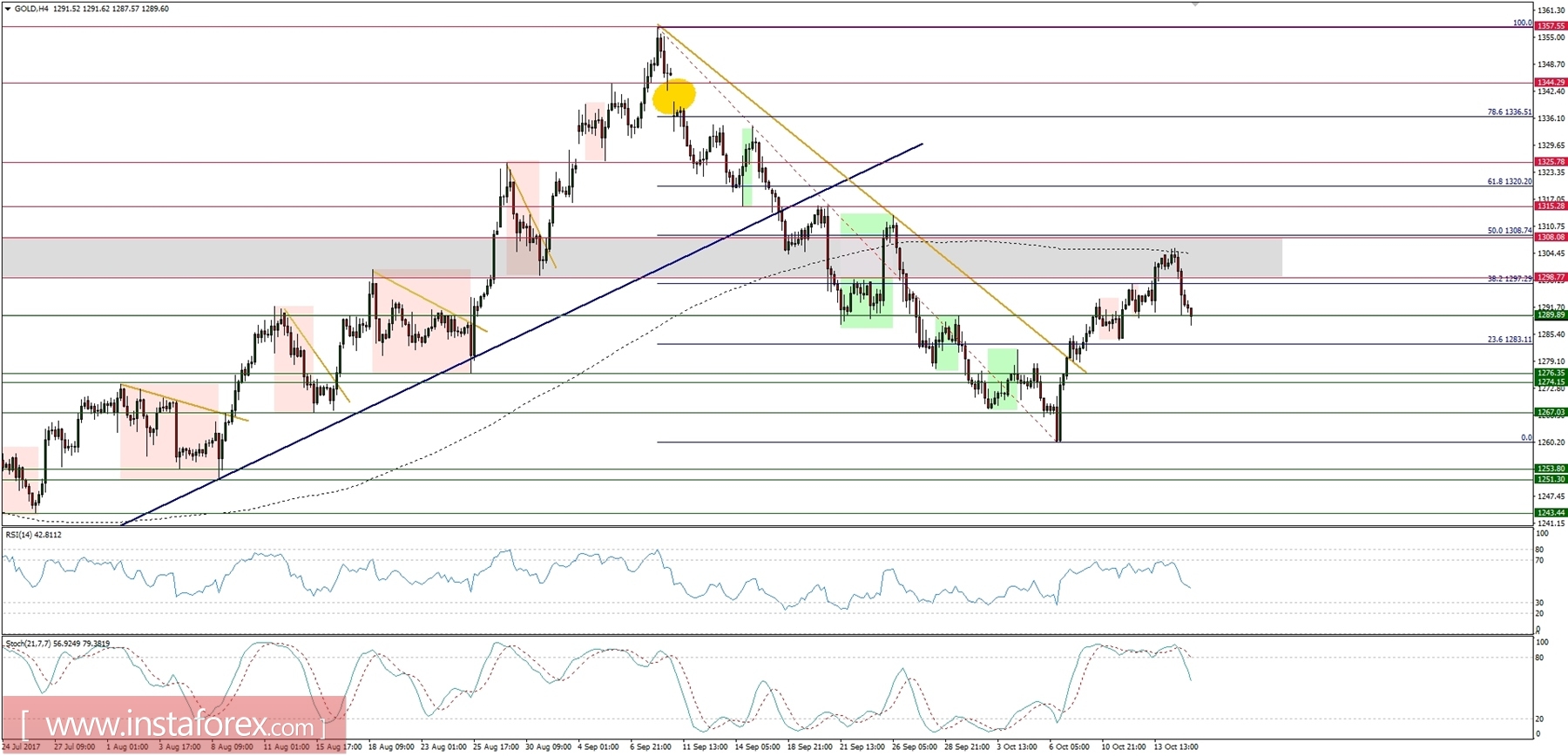Click the 13 Oct 13:00 time axis label

tap(1176, 747)
